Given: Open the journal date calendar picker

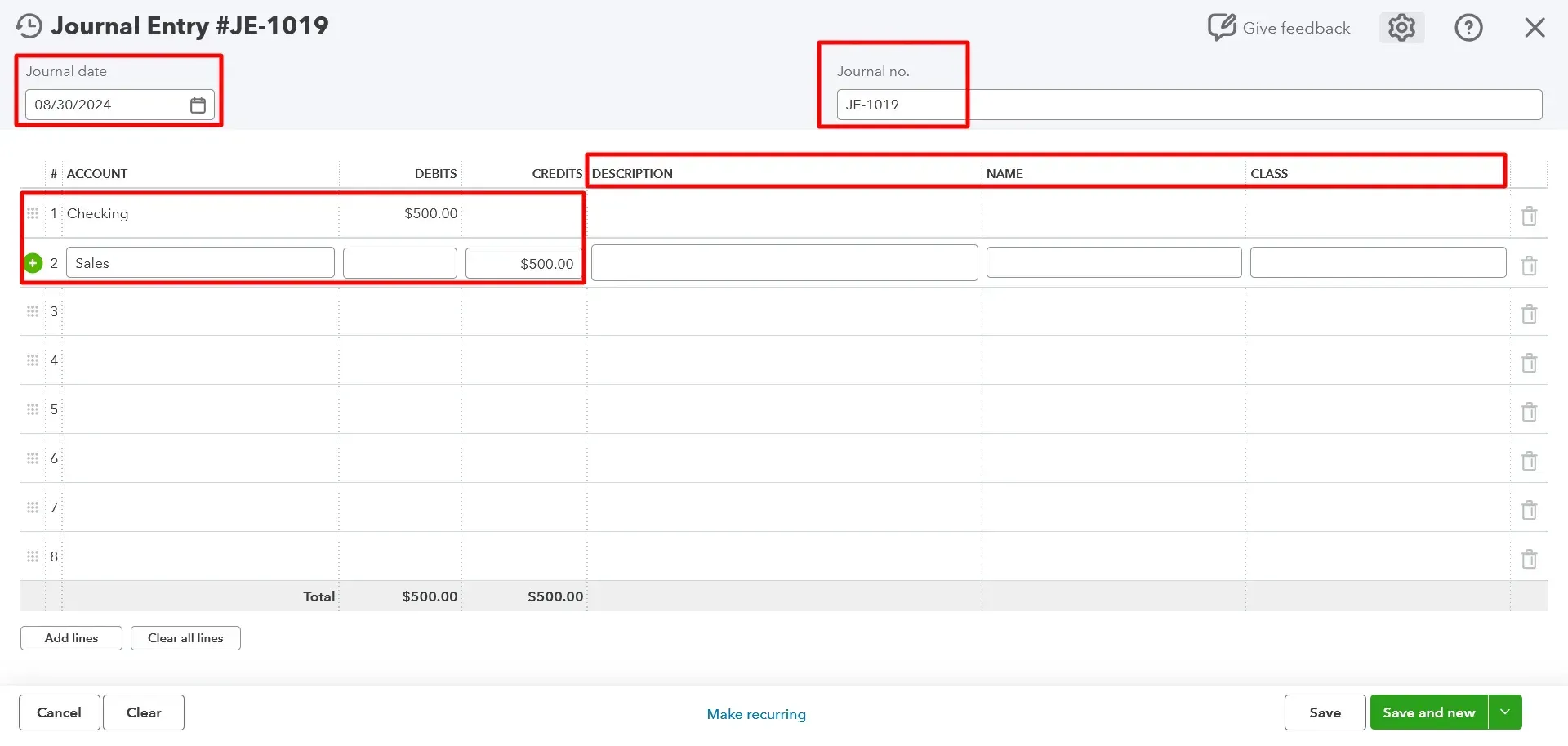Looking at the screenshot, I should coord(198,105).
